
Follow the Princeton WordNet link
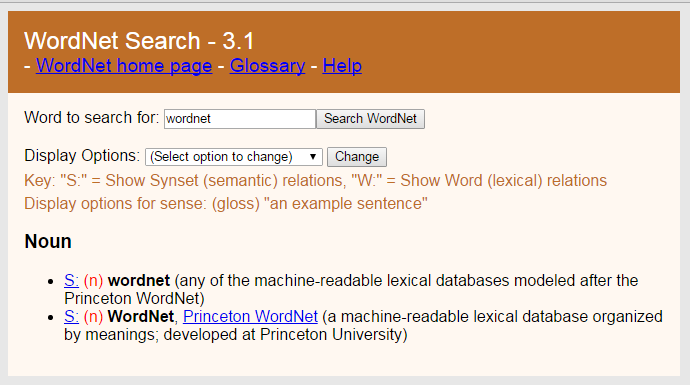tap(250, 316)
